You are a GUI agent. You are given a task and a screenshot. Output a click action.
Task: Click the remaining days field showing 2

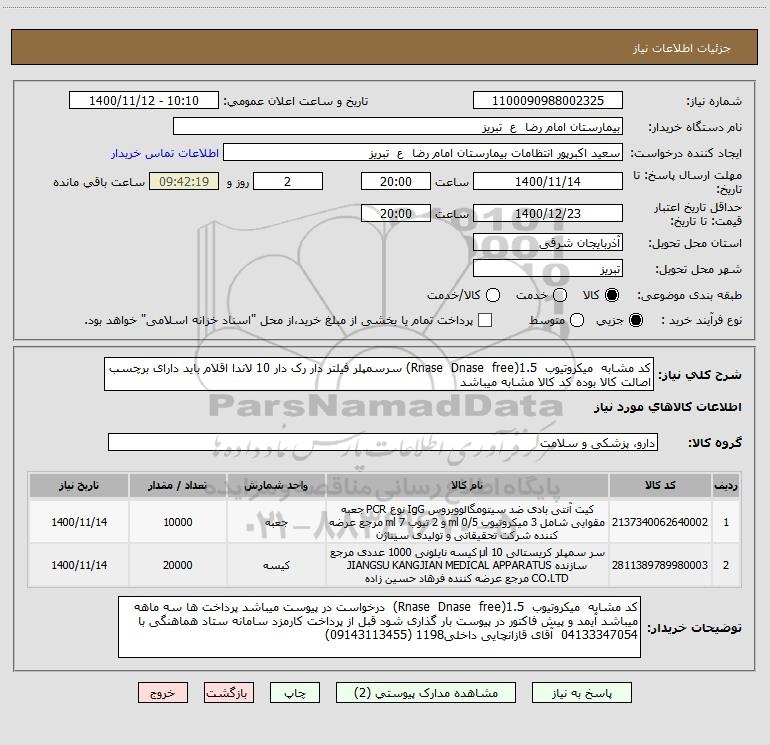288,181
